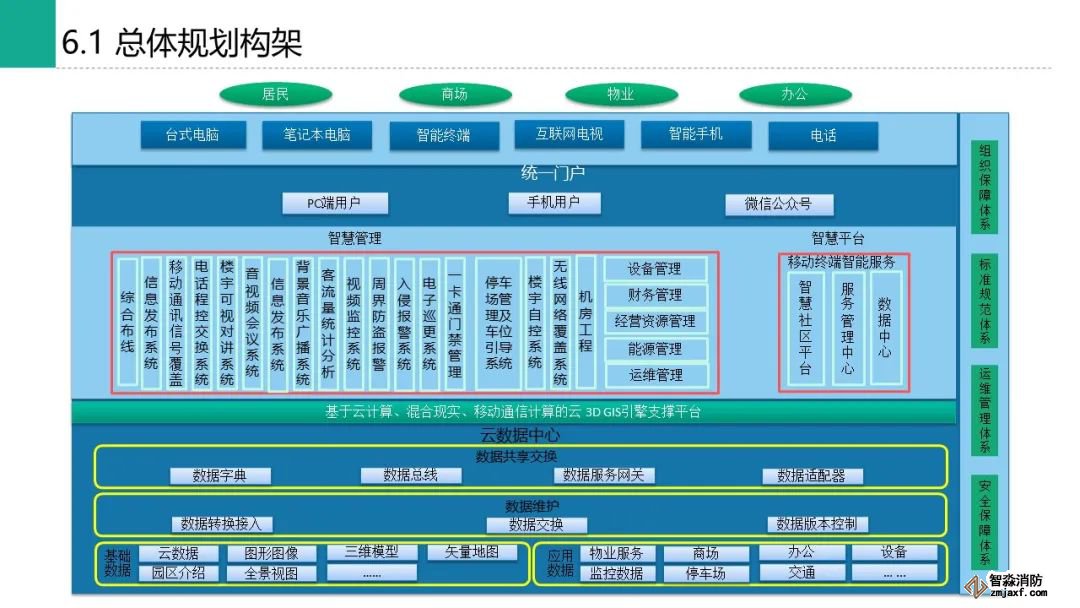Screen dimensions: 1080x608
Task: Select the 手机用户 portal box
Action: tap(554, 203)
